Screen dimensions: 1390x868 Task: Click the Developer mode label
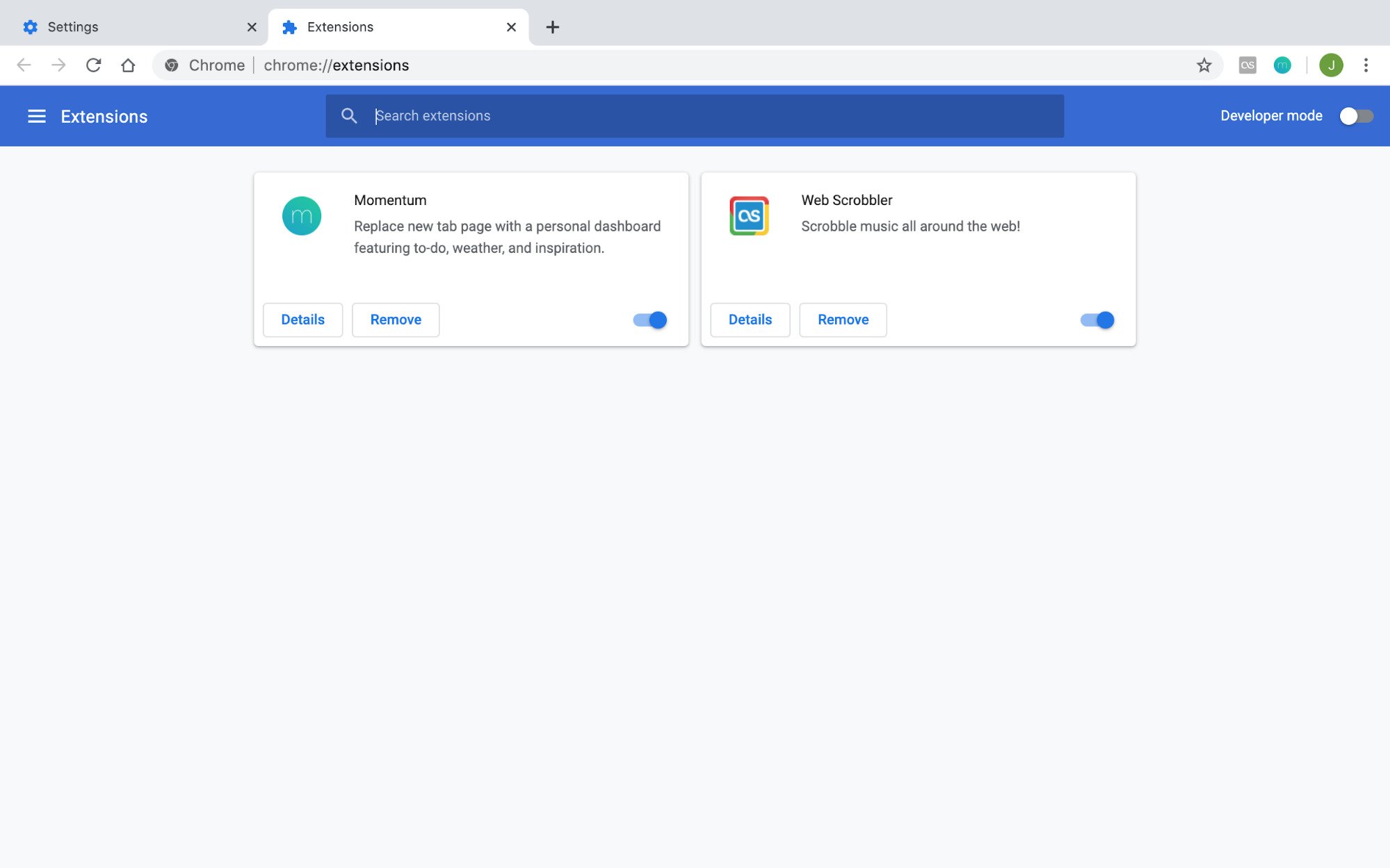point(1271,116)
